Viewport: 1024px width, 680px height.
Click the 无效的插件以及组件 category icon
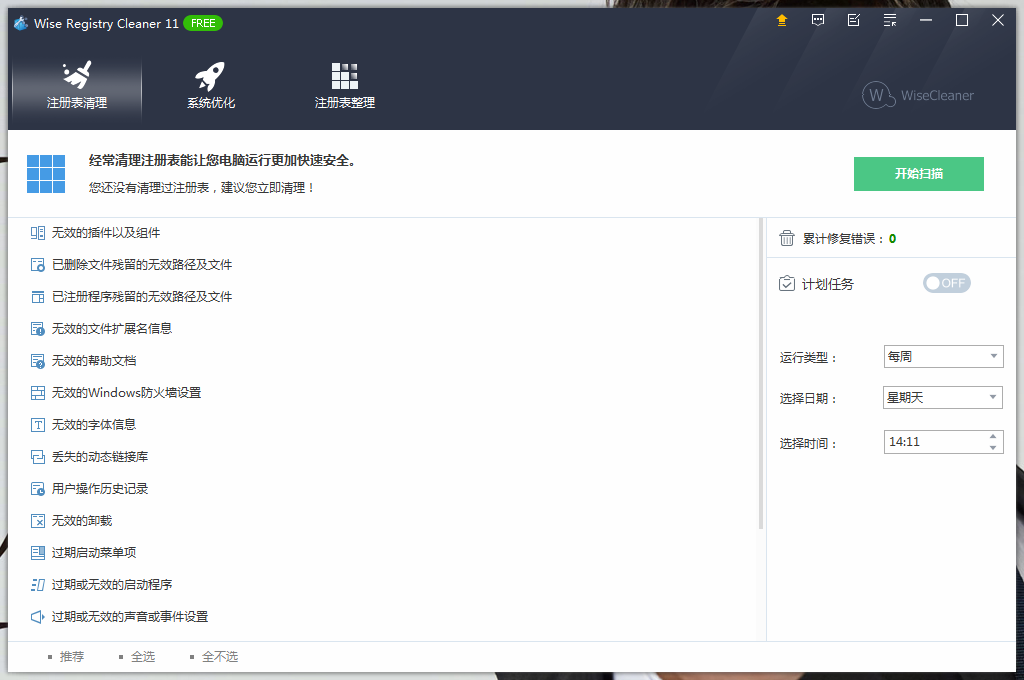point(38,233)
